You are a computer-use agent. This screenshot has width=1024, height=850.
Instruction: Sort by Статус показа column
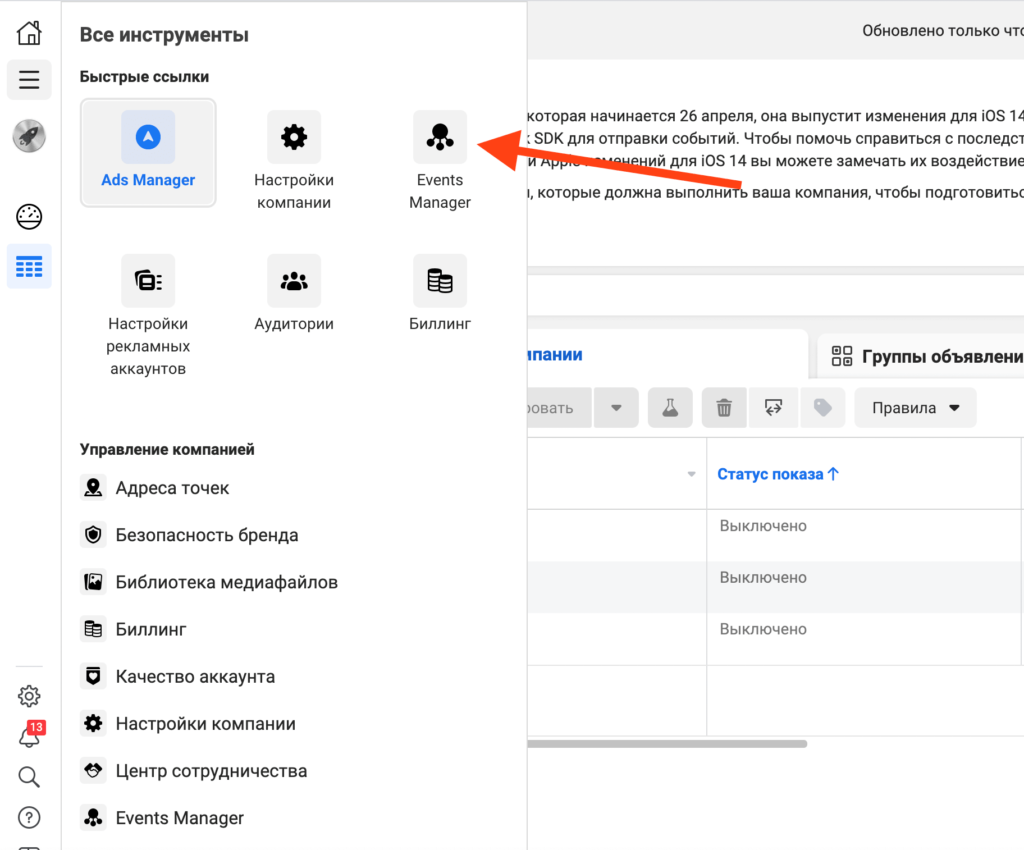pos(777,474)
